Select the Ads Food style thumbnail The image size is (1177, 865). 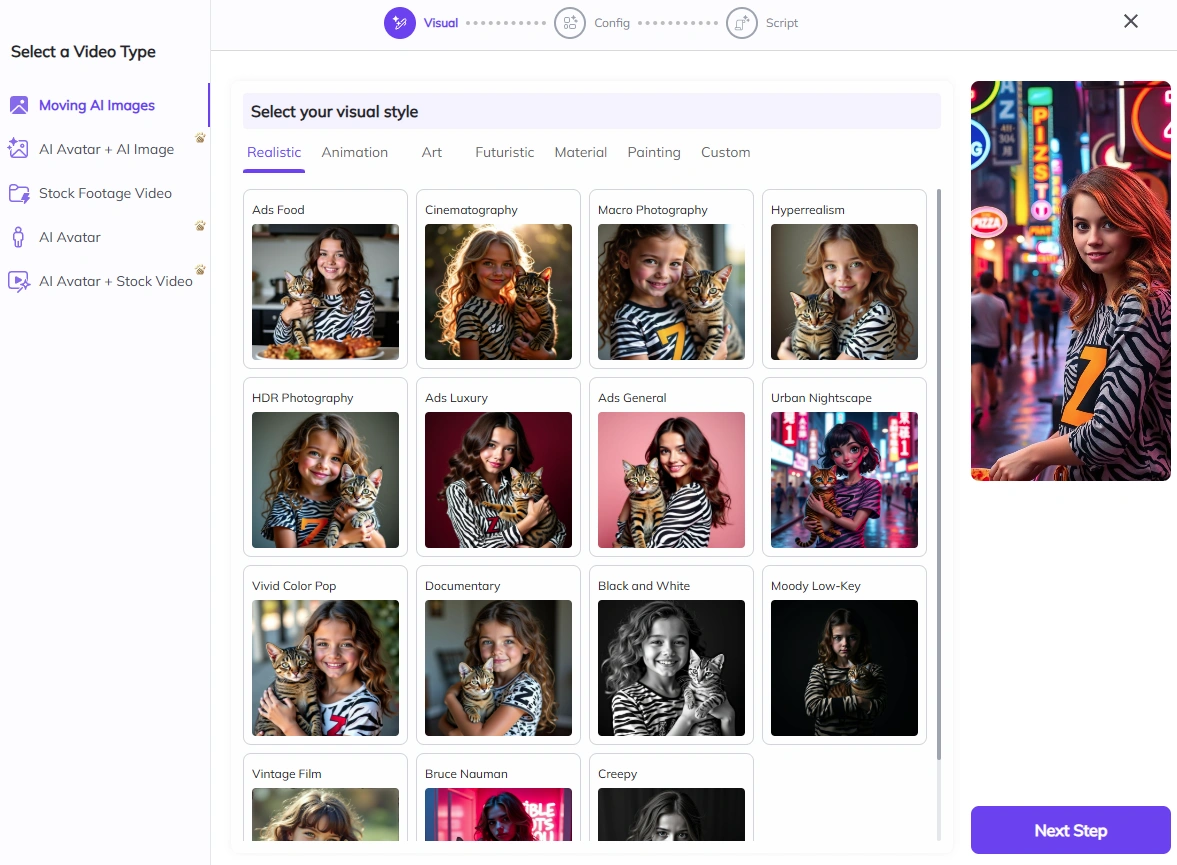pyautogui.click(x=325, y=291)
